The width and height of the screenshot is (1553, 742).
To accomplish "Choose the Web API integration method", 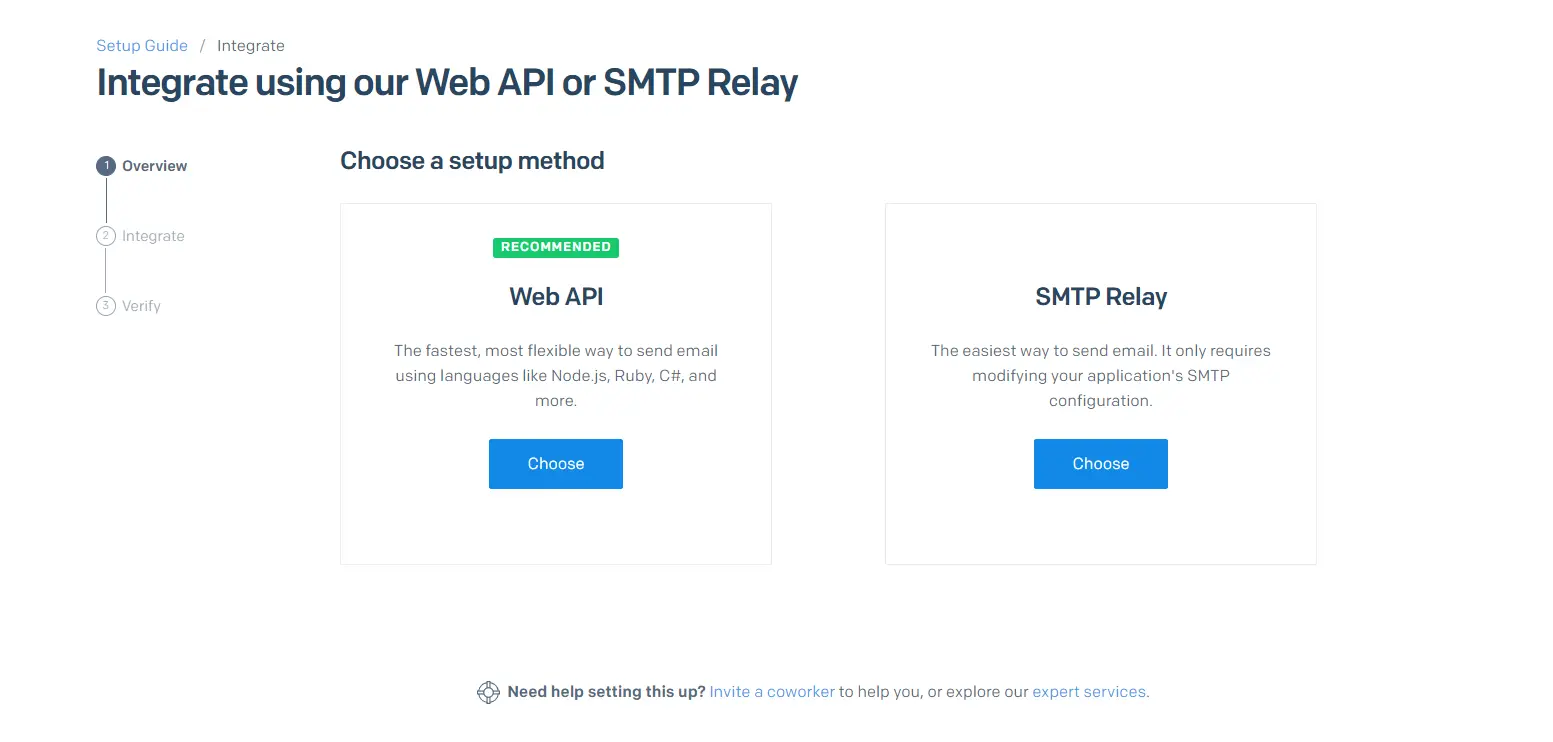I will point(556,463).
